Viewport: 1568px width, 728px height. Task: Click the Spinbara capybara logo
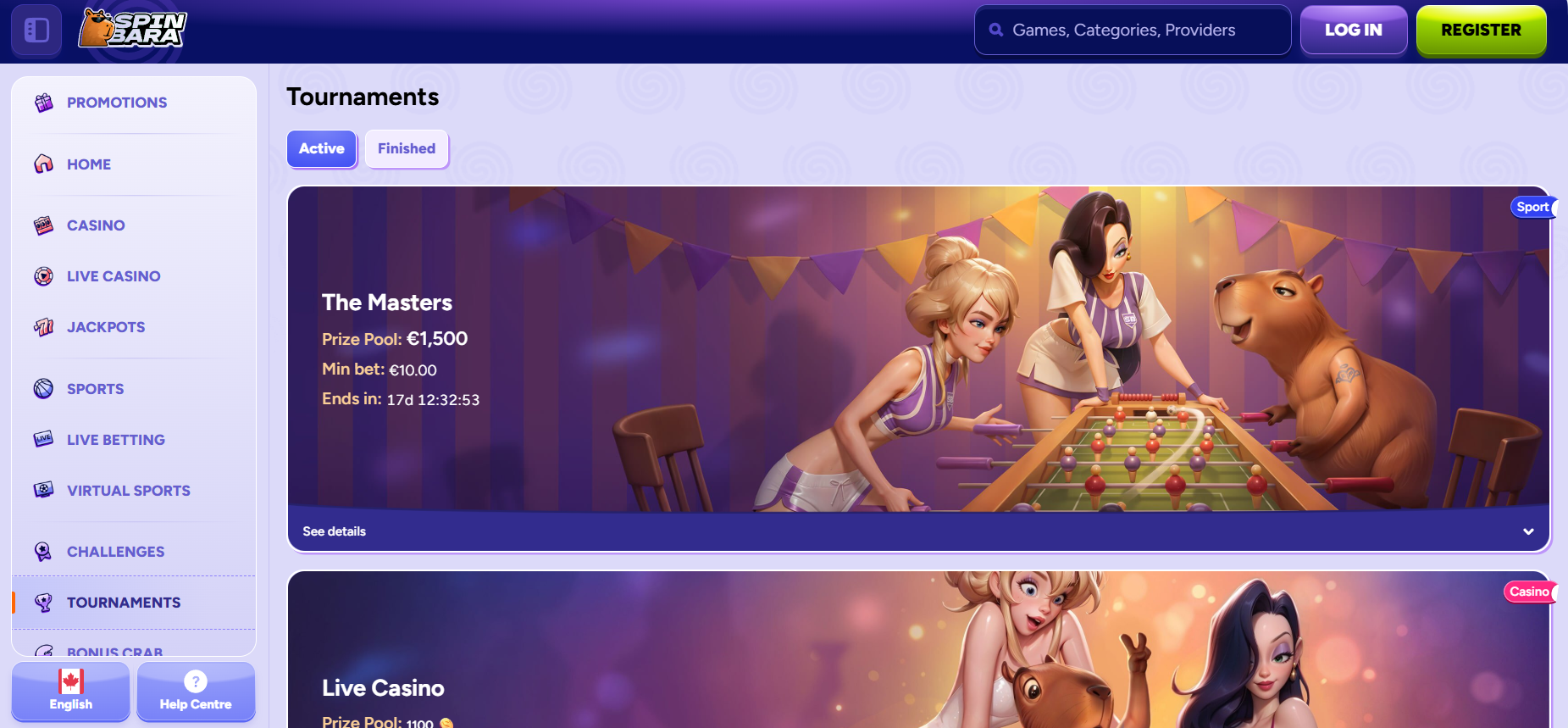pyautogui.click(x=132, y=29)
